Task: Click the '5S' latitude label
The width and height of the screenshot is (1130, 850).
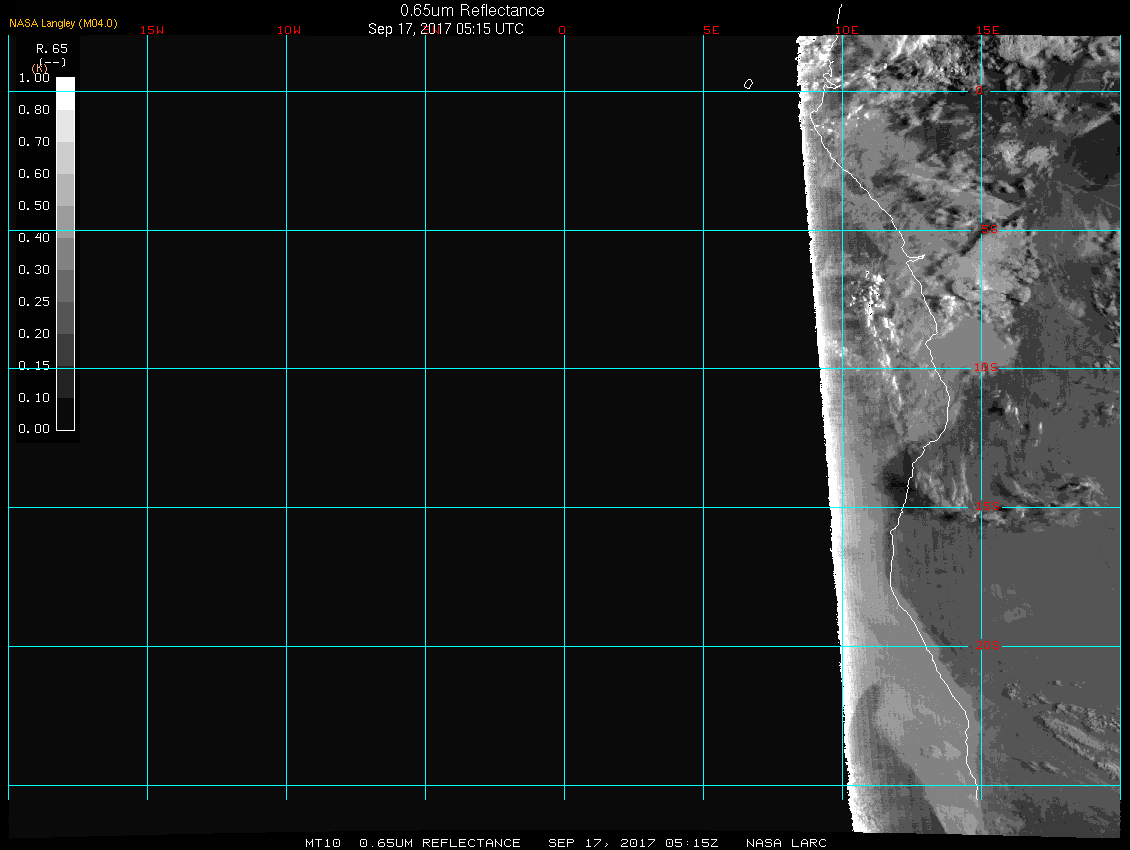Action: tap(989, 229)
